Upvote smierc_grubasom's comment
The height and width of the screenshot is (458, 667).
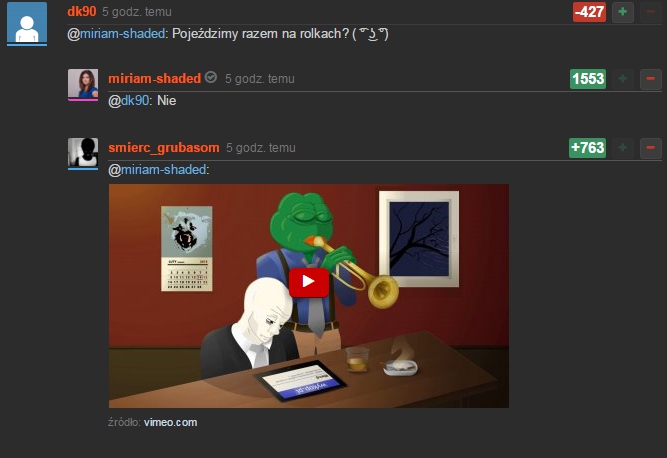pyautogui.click(x=623, y=148)
